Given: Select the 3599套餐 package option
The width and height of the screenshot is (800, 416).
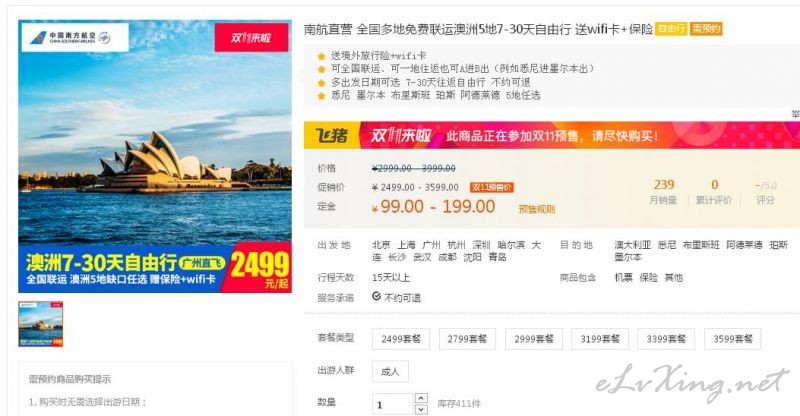Looking at the screenshot, I should pos(733,339).
